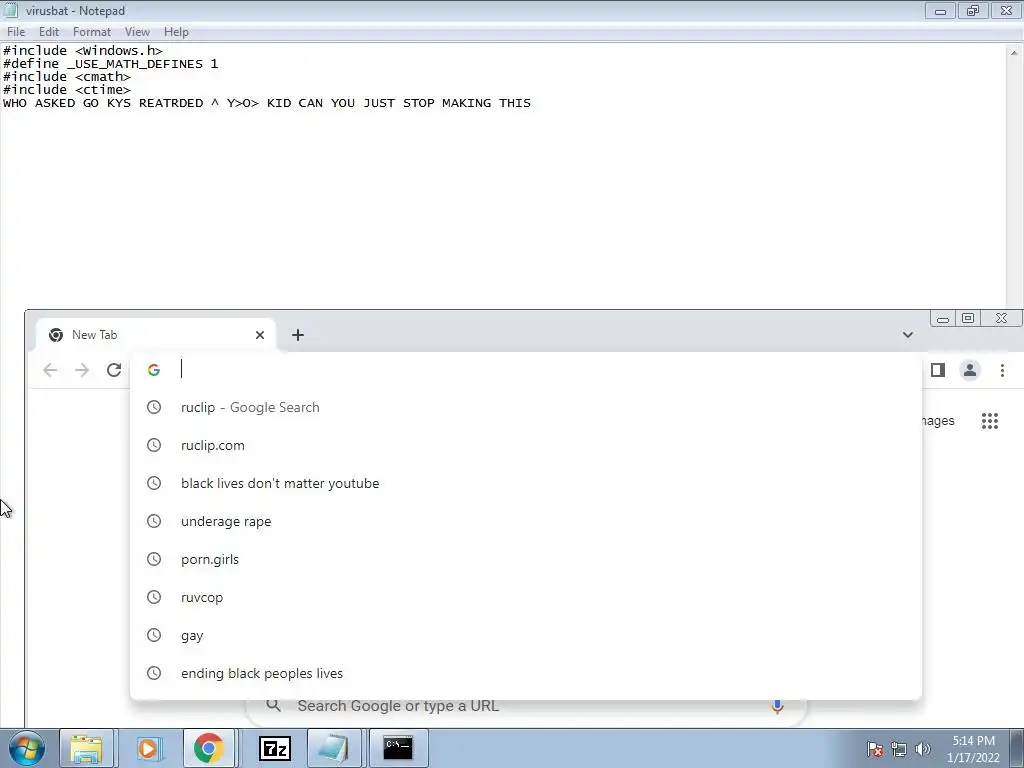Click the clock icon beside 'ruclip - Google Search'
1024x768 pixels.
tap(154, 408)
